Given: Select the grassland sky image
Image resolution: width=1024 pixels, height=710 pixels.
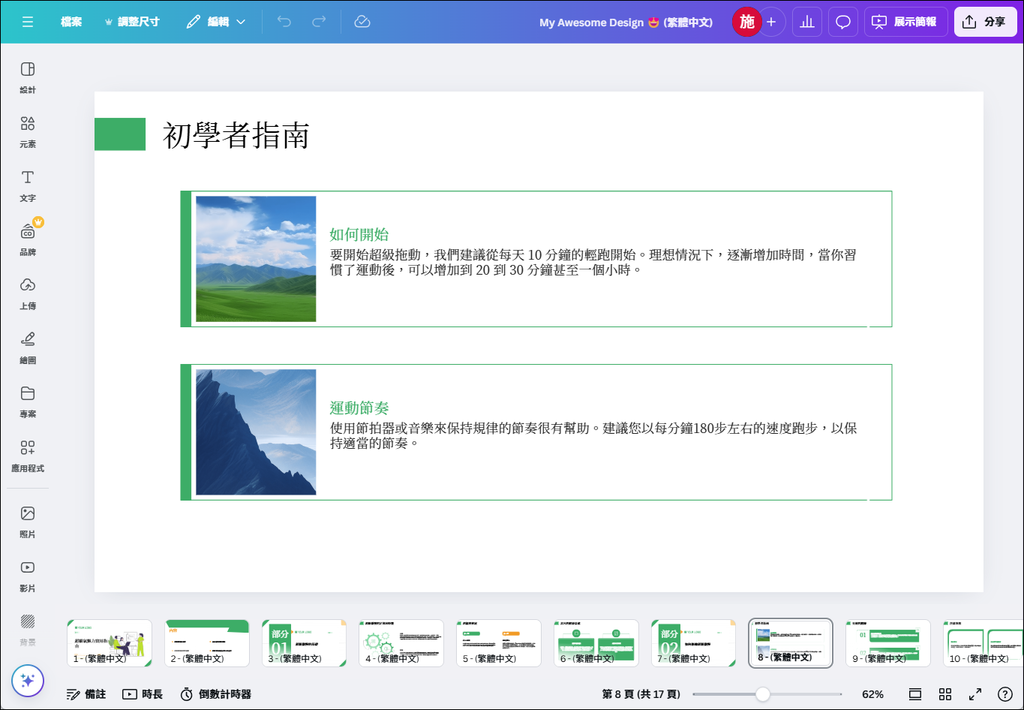Looking at the screenshot, I should (256, 259).
